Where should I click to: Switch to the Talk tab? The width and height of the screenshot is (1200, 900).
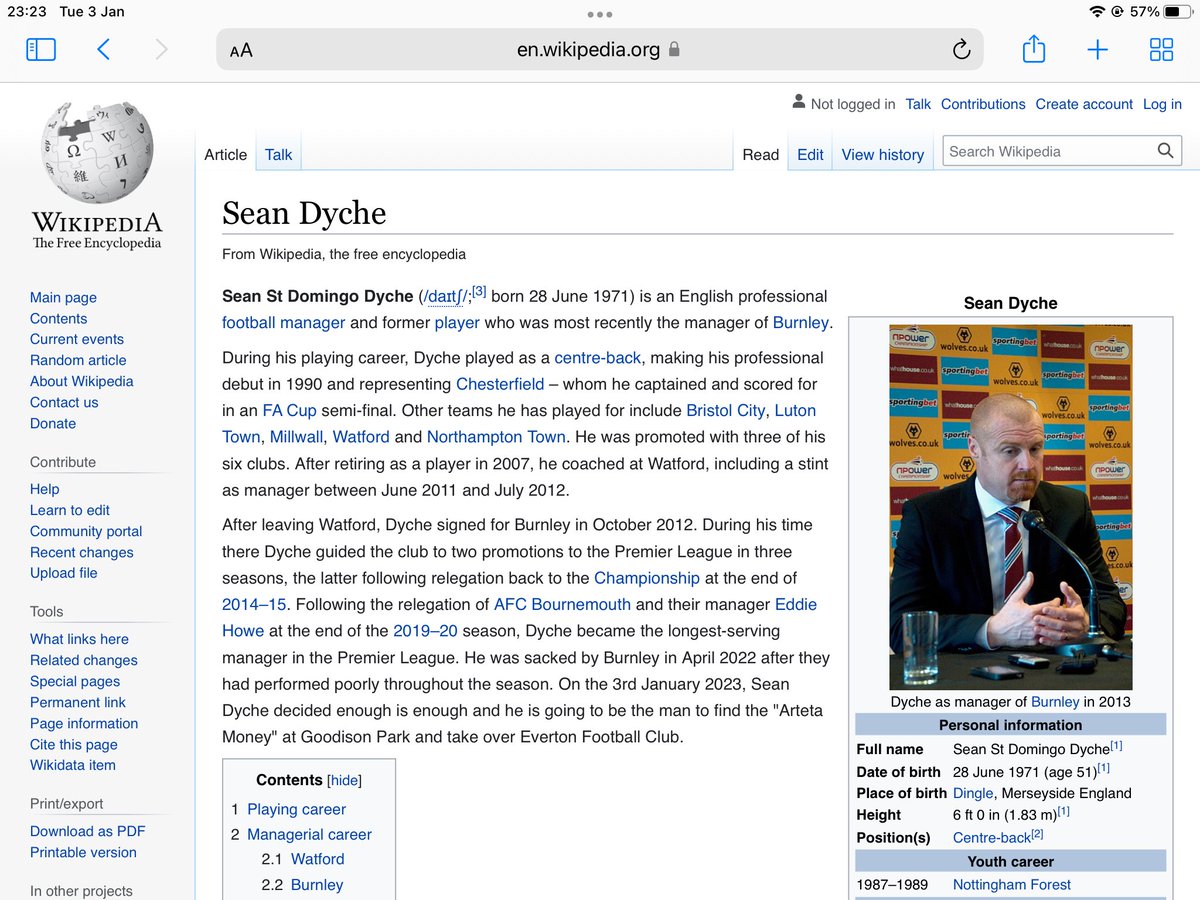click(277, 154)
